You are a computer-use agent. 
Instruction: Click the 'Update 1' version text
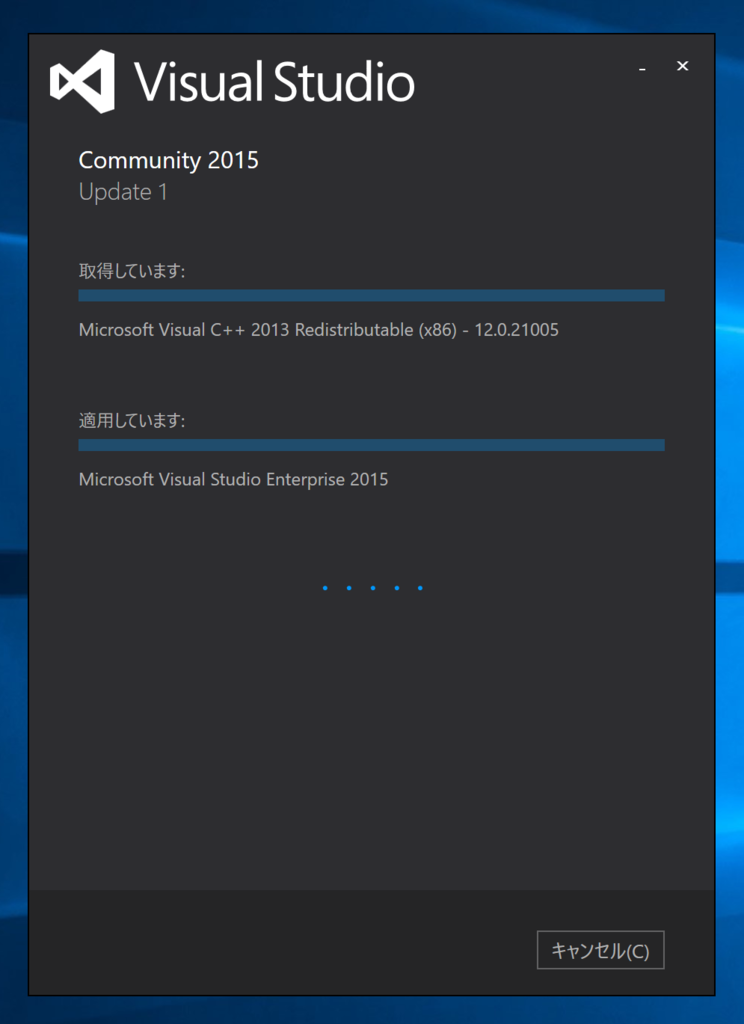coord(123,192)
